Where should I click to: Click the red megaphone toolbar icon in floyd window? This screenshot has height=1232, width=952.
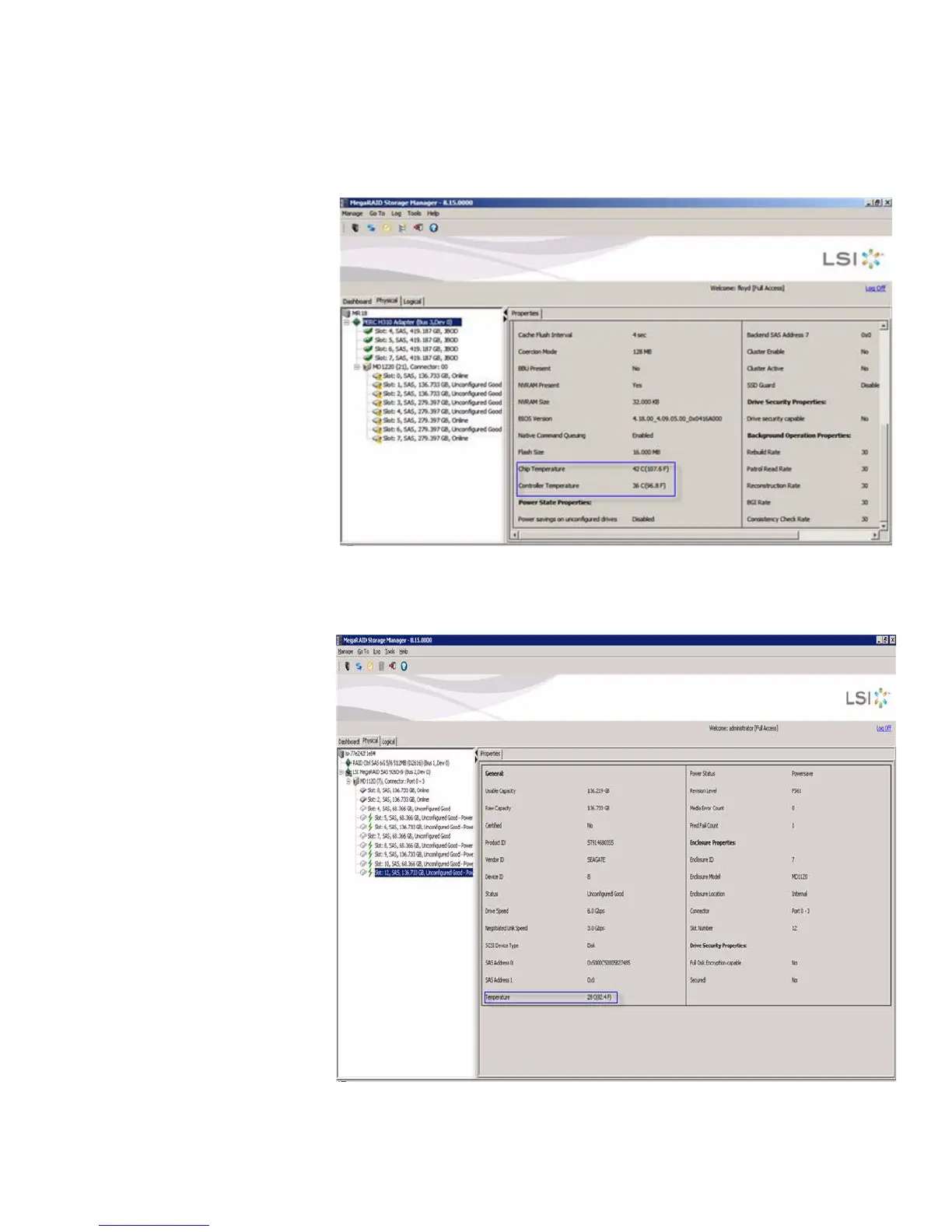(x=418, y=228)
